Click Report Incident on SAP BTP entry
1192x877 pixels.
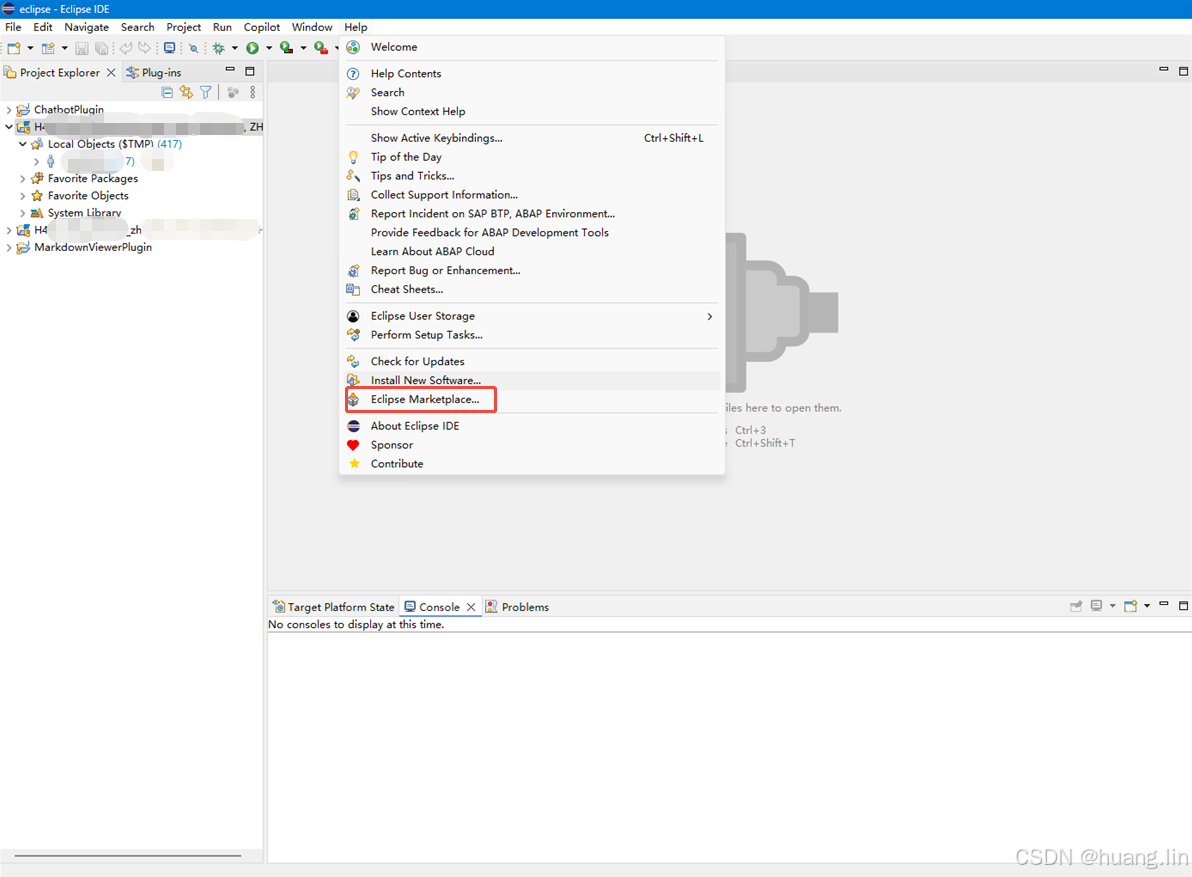531,214
